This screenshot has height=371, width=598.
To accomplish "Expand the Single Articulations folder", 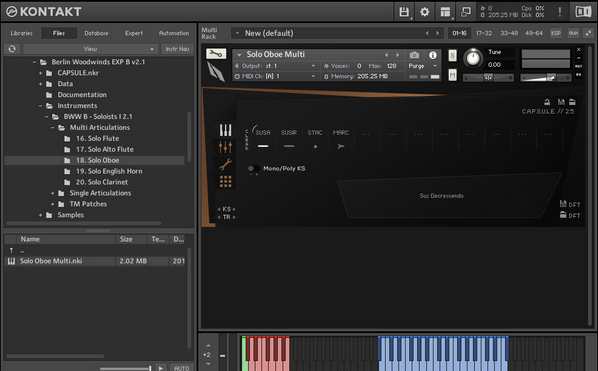I will pyautogui.click(x=53, y=193).
